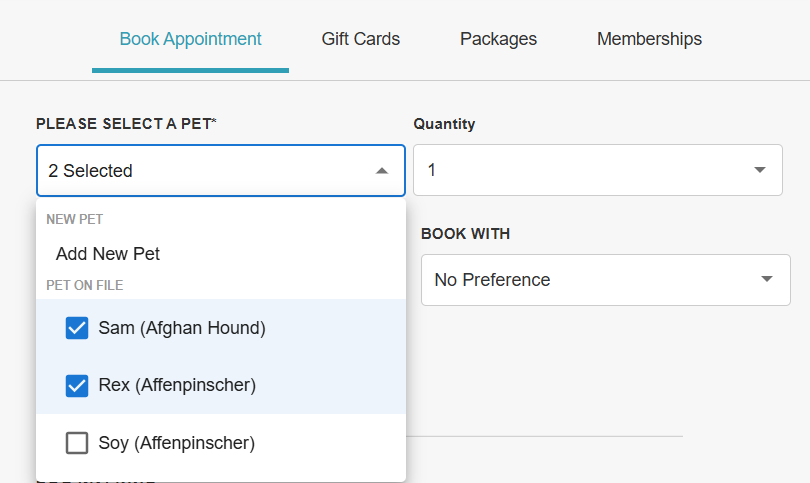The image size is (810, 483).
Task: Select the Book Appointment tab
Action: pyautogui.click(x=190, y=40)
